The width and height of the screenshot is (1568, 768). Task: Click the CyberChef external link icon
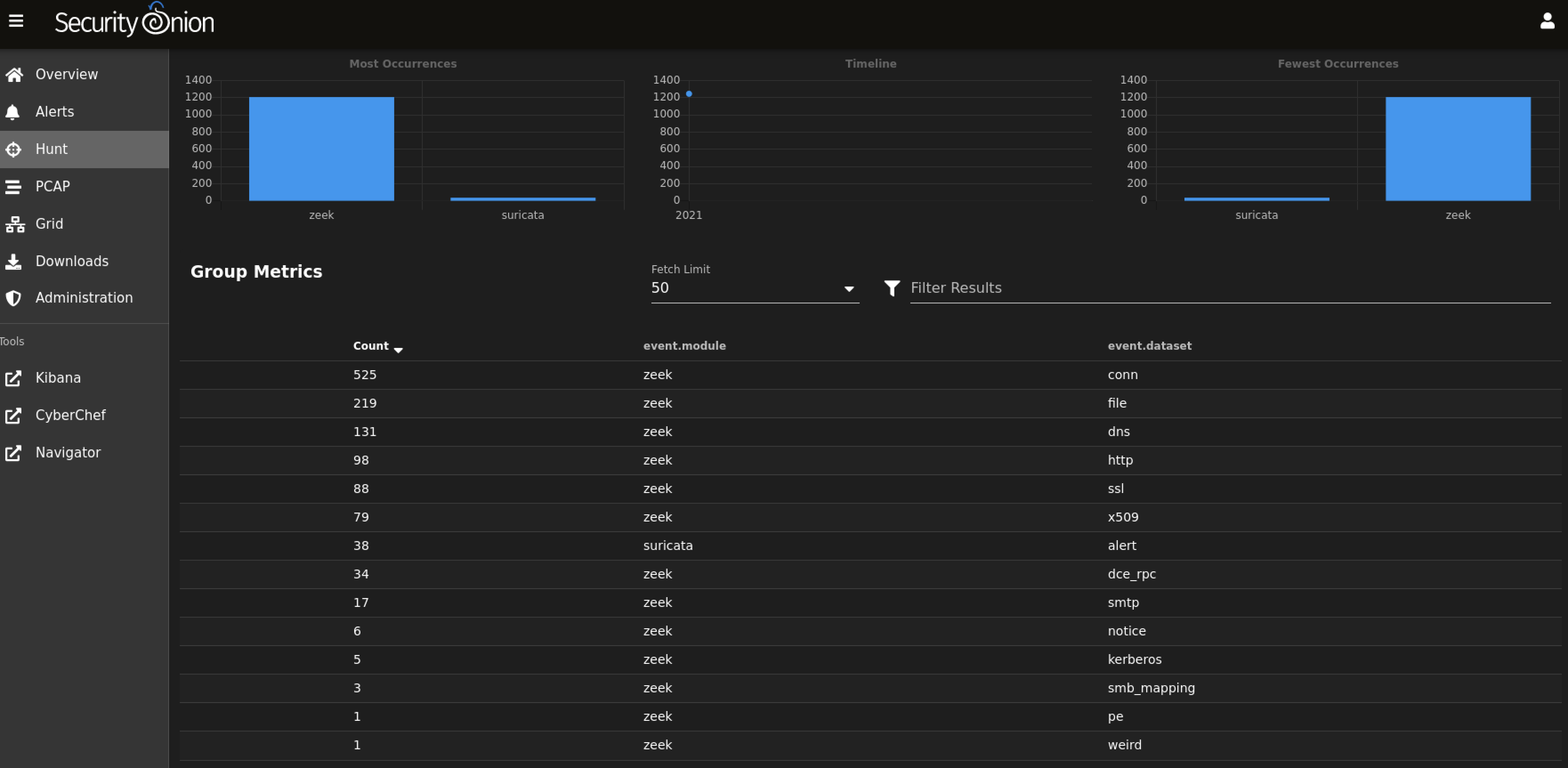click(x=13, y=416)
